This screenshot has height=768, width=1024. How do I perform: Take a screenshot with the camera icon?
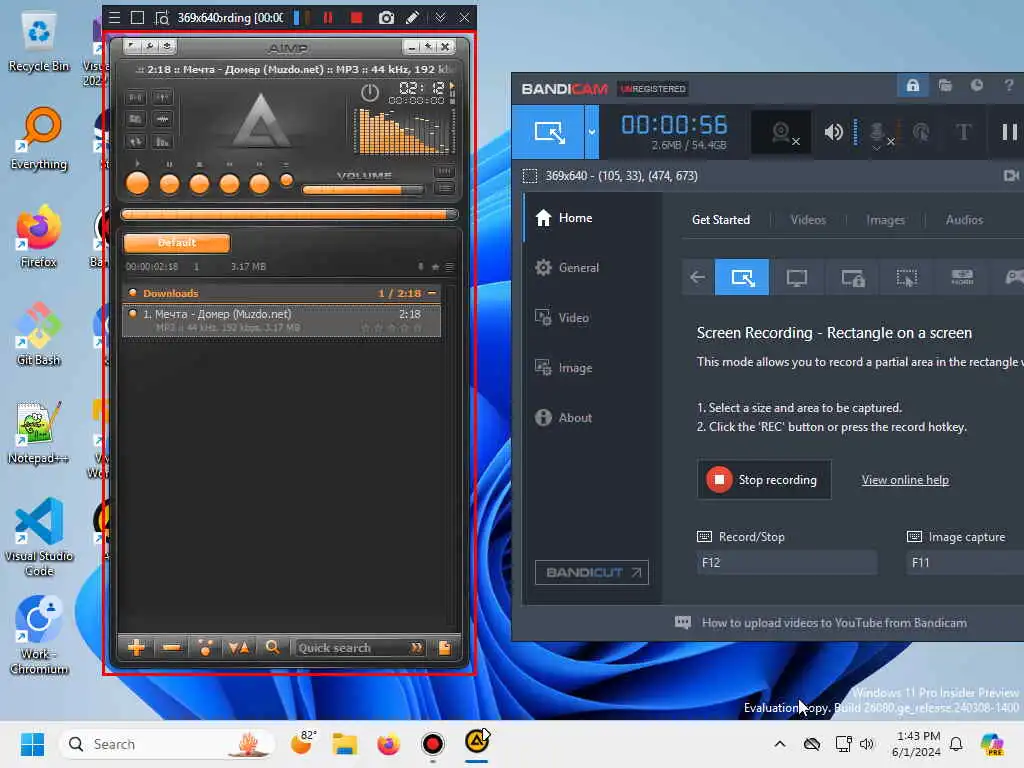click(x=386, y=18)
